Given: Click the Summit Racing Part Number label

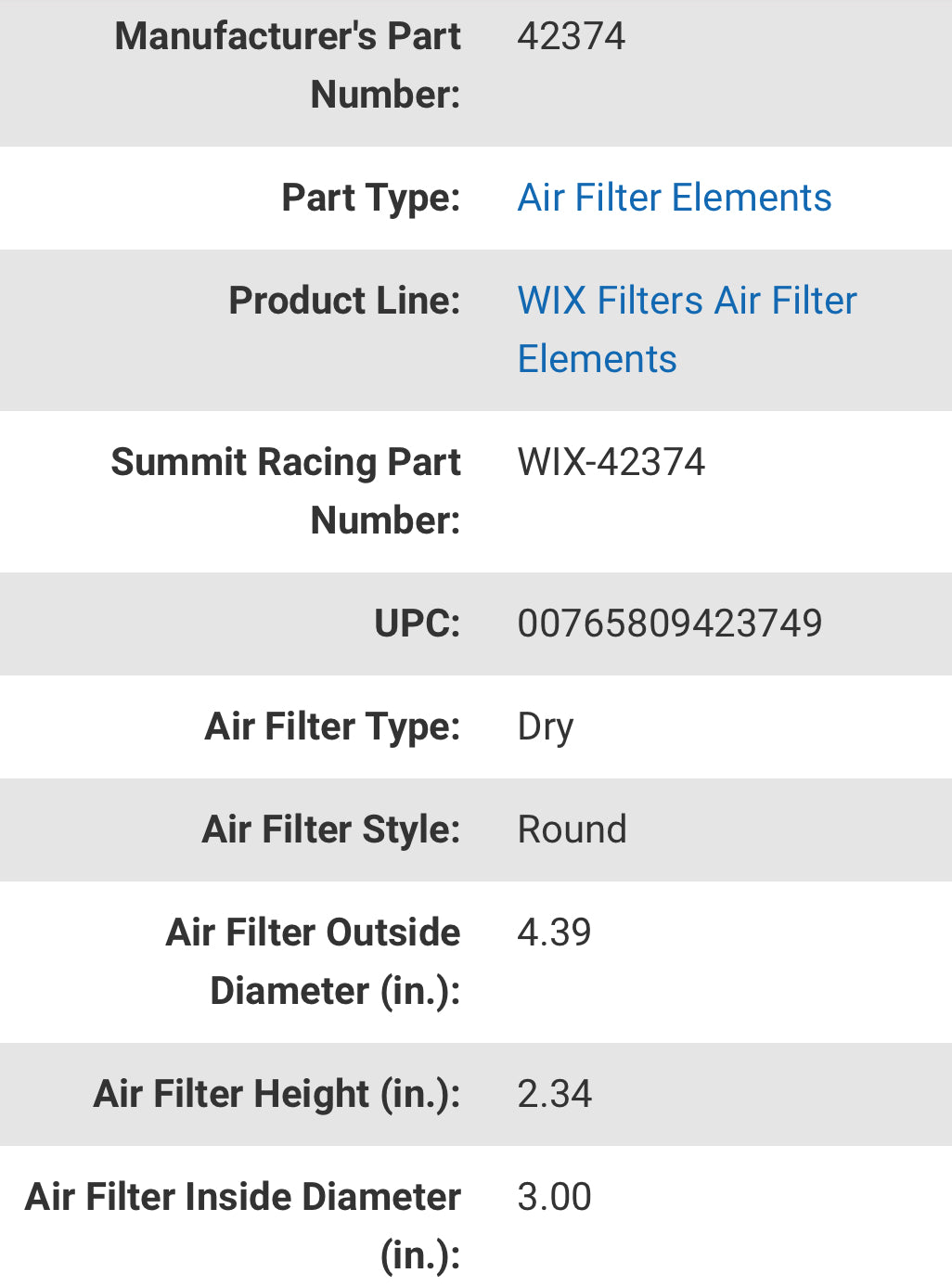Looking at the screenshot, I should click(x=286, y=491).
